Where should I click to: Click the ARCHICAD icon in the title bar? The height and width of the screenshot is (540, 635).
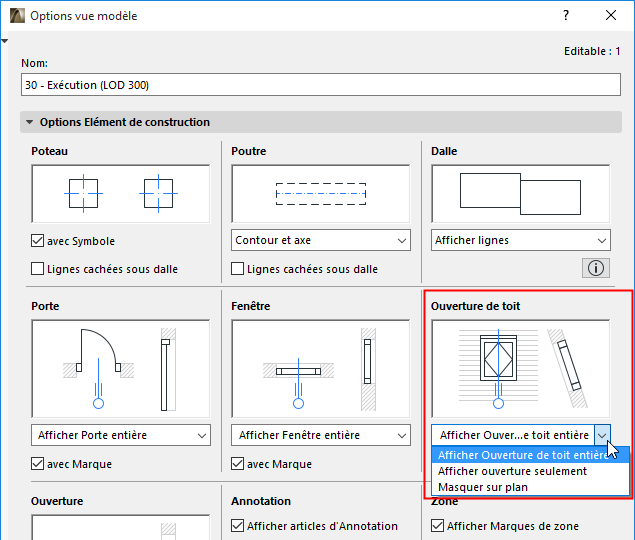(14, 16)
